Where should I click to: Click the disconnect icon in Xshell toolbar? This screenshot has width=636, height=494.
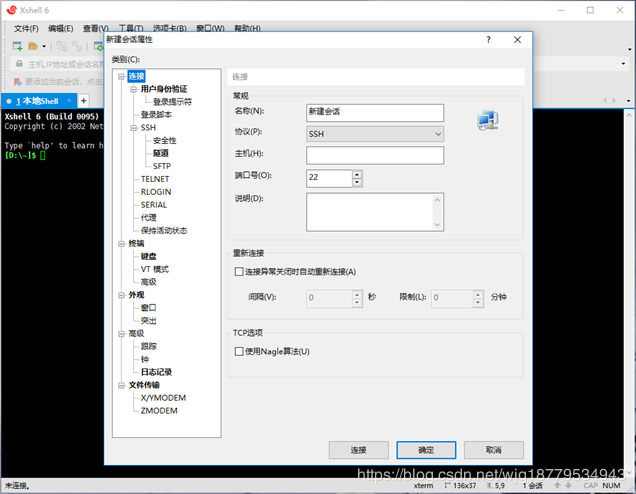[x=77, y=46]
